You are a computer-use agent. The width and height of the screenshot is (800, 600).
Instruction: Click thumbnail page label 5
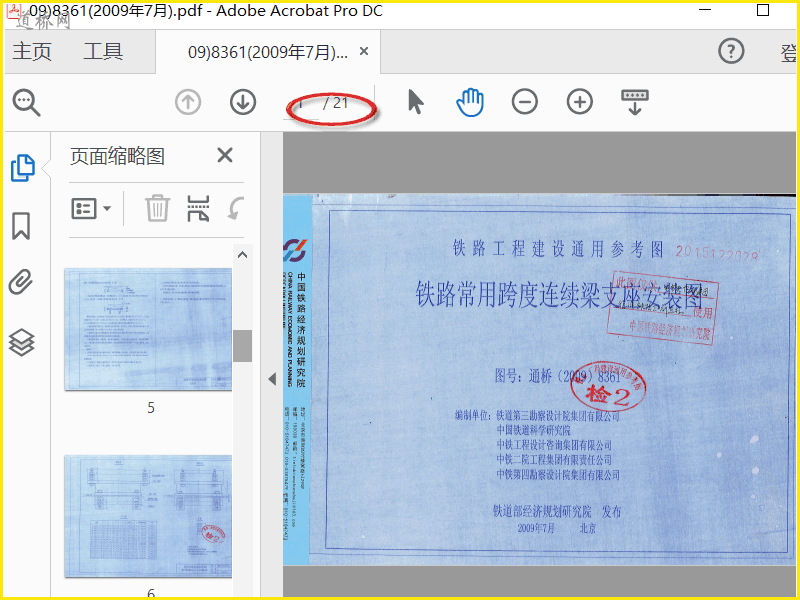click(x=151, y=408)
